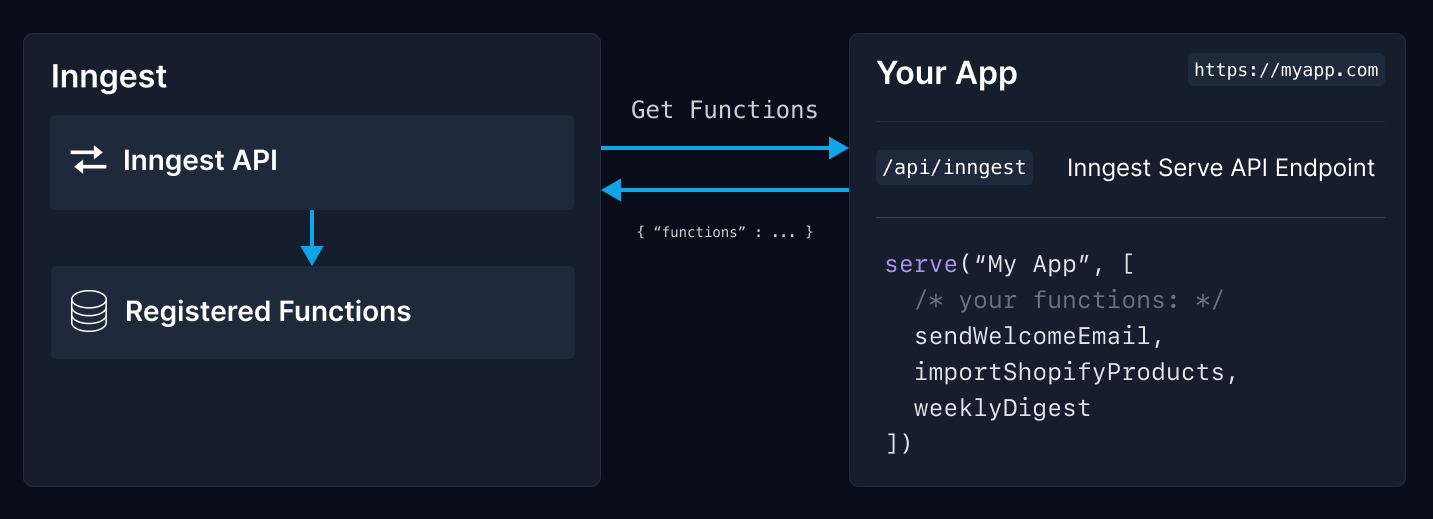Click the downward arrow below Inngest API

(x=312, y=238)
